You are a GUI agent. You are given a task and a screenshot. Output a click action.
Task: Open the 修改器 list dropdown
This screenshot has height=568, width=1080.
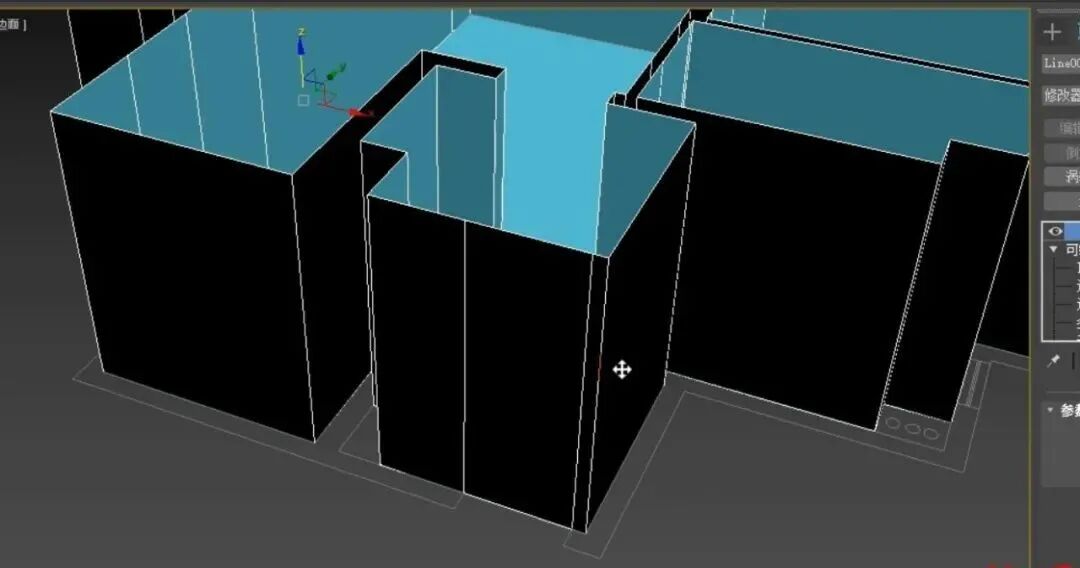pos(1061,95)
